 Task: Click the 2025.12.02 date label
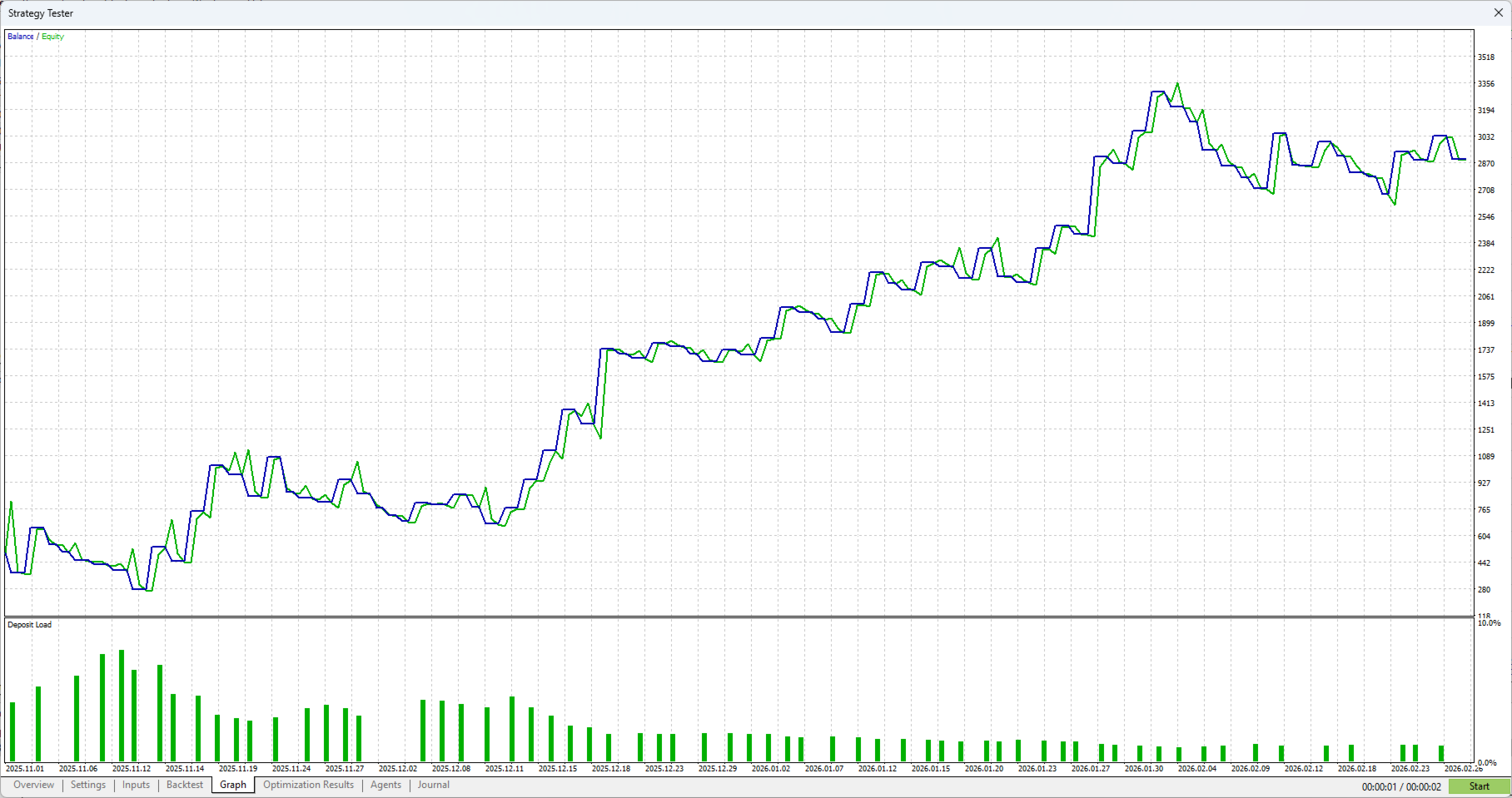[398, 769]
